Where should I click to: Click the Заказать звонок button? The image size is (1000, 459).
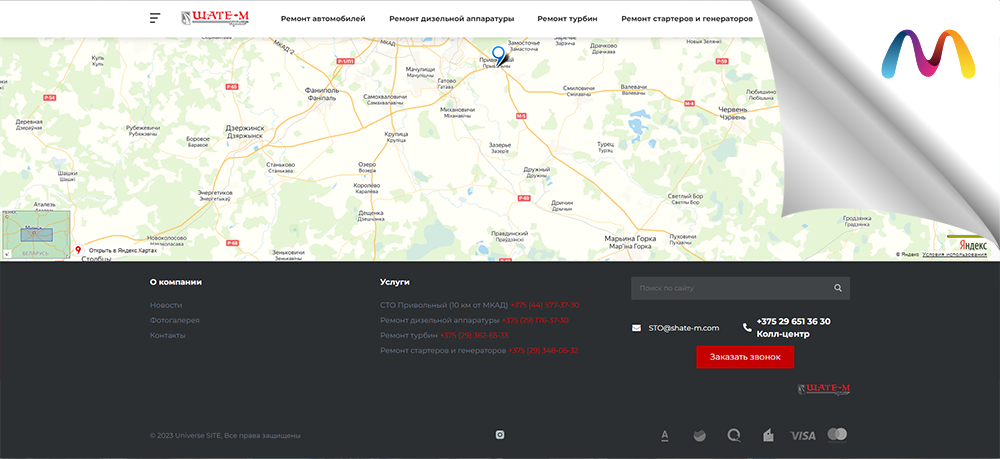click(x=745, y=357)
